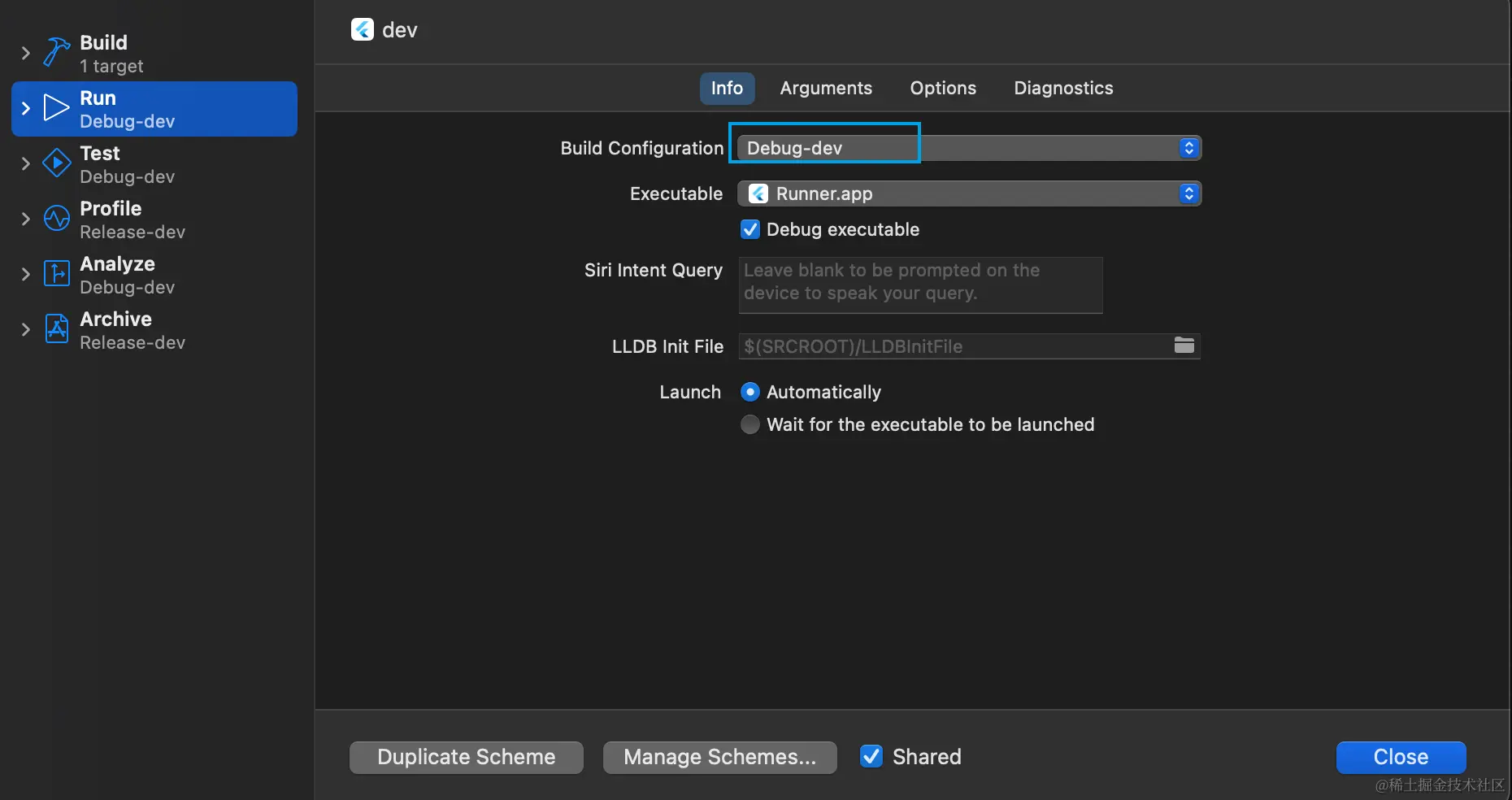Select the Profile Release-dev row
The height and width of the screenshot is (800, 1512).
click(154, 220)
